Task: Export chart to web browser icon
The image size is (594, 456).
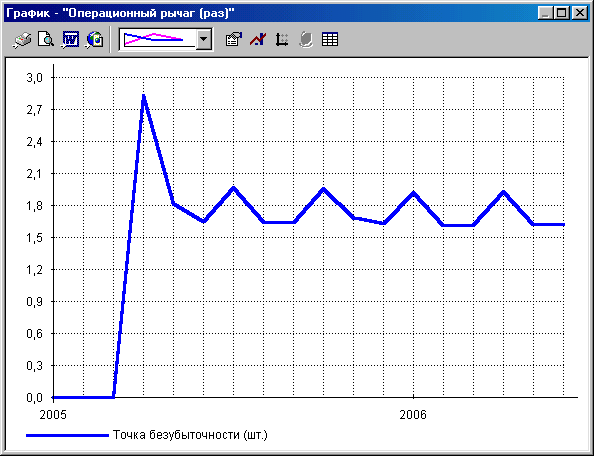Action: coord(95,39)
